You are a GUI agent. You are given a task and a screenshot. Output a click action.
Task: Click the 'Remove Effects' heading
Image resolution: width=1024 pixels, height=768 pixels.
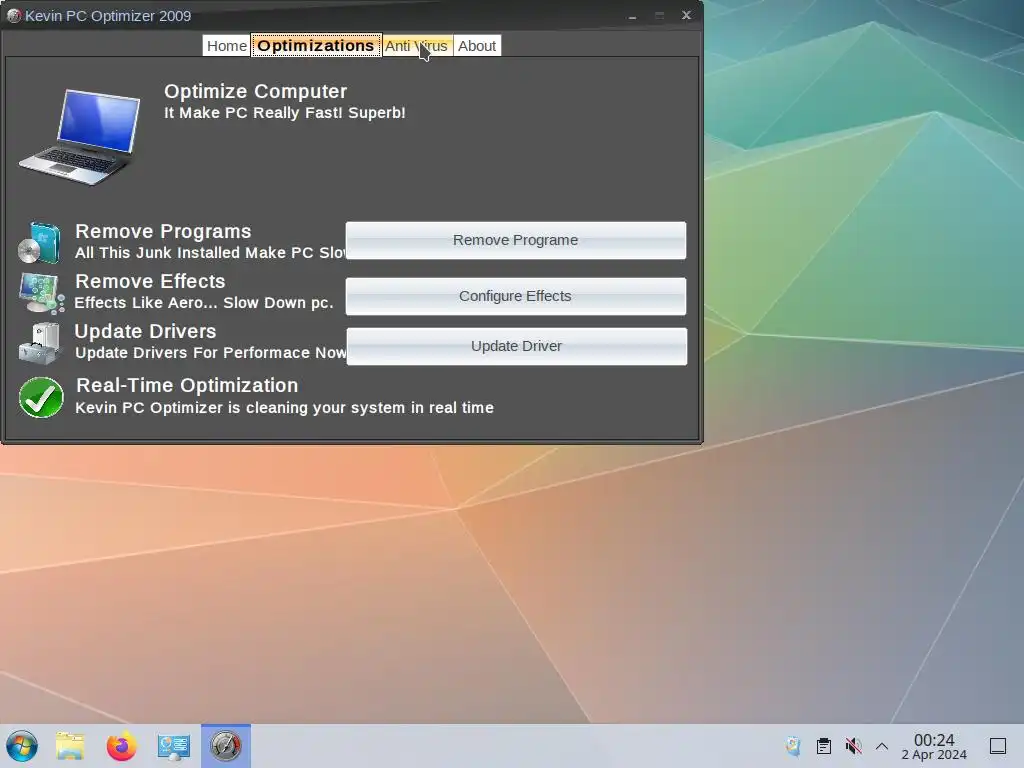point(150,281)
